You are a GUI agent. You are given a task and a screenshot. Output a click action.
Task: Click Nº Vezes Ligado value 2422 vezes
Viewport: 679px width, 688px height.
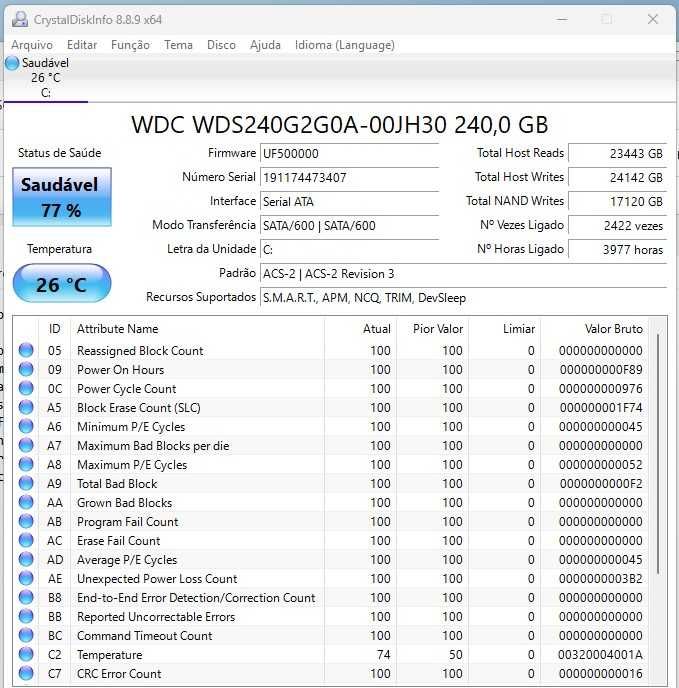tap(618, 226)
